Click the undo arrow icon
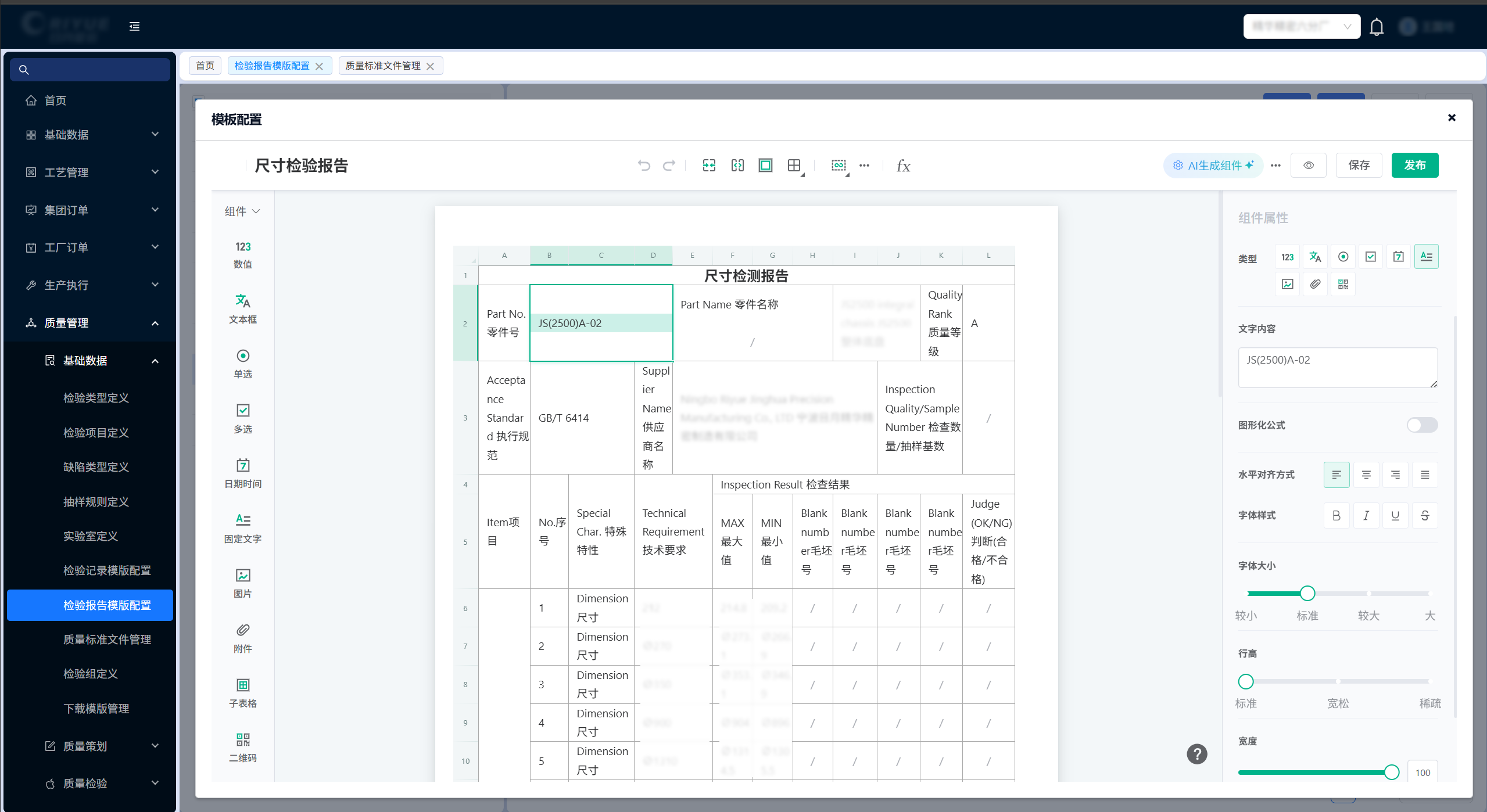This screenshot has height=812, width=1487. click(x=643, y=166)
